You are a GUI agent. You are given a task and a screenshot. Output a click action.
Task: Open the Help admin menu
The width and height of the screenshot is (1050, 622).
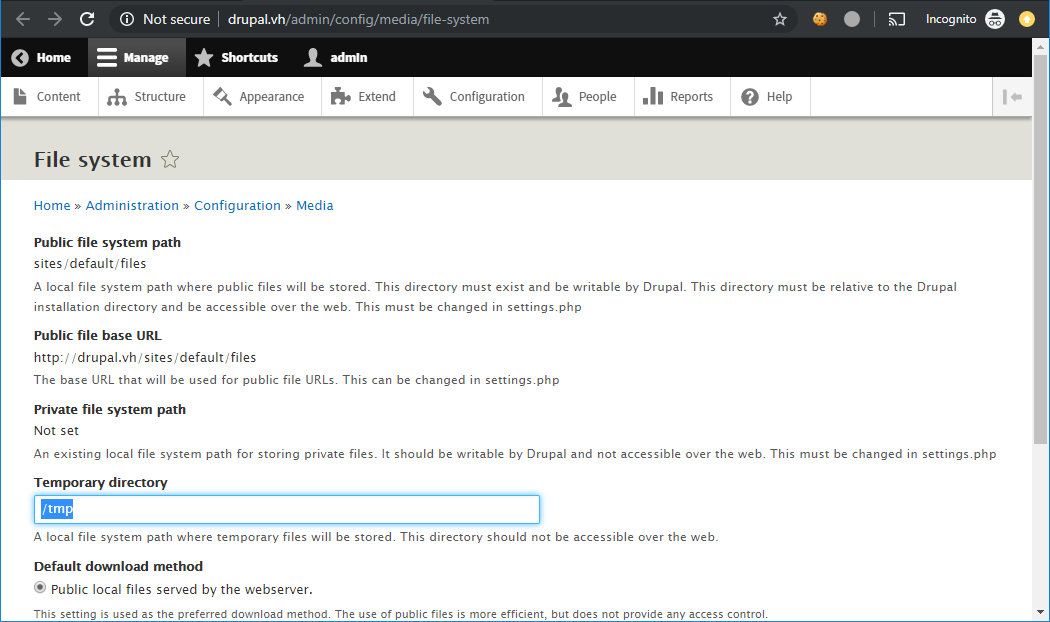(x=771, y=96)
